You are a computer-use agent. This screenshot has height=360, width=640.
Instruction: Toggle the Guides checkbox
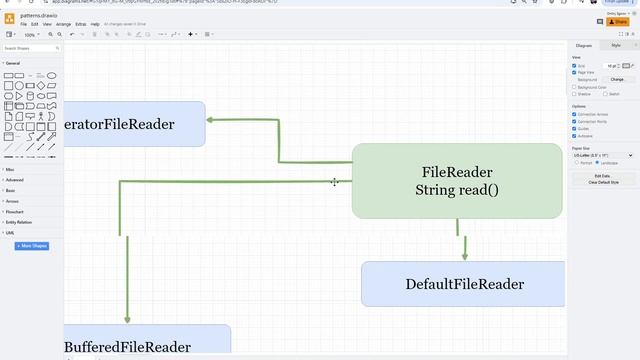574,129
